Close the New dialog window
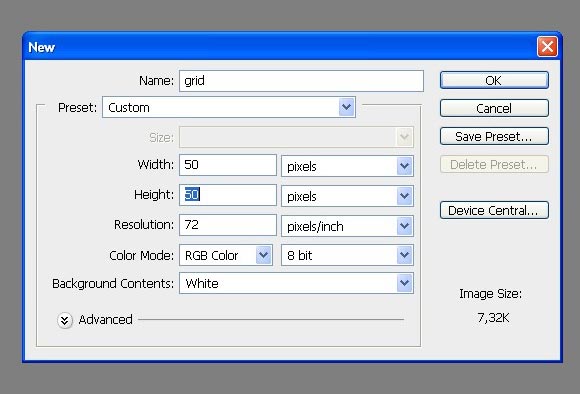 (547, 47)
